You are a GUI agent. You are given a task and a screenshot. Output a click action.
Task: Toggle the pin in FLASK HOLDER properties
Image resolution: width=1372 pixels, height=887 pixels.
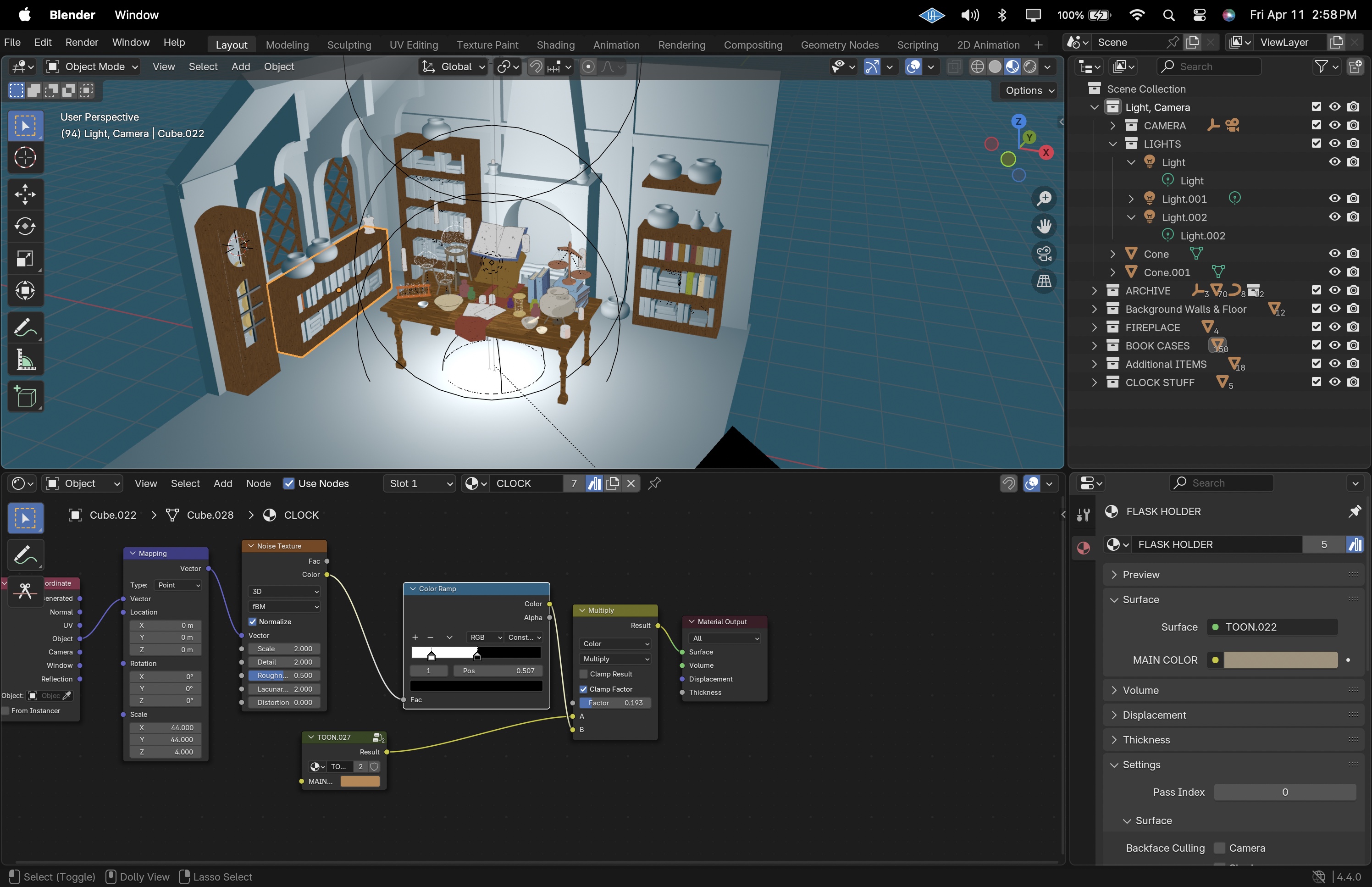[x=1354, y=511]
